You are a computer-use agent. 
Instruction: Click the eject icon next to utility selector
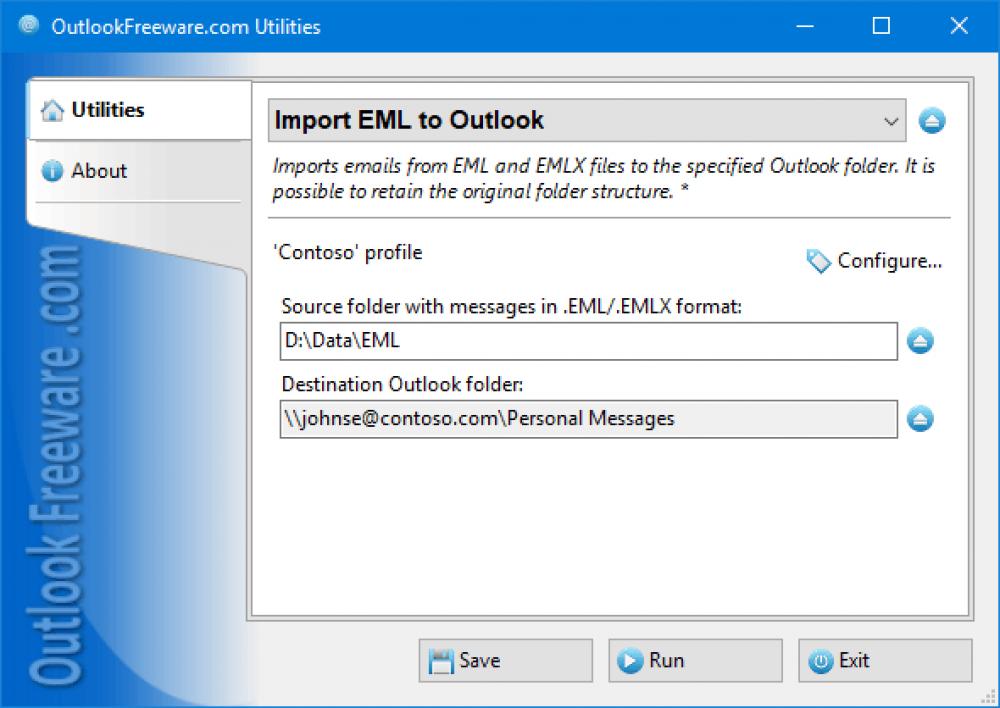[x=932, y=120]
